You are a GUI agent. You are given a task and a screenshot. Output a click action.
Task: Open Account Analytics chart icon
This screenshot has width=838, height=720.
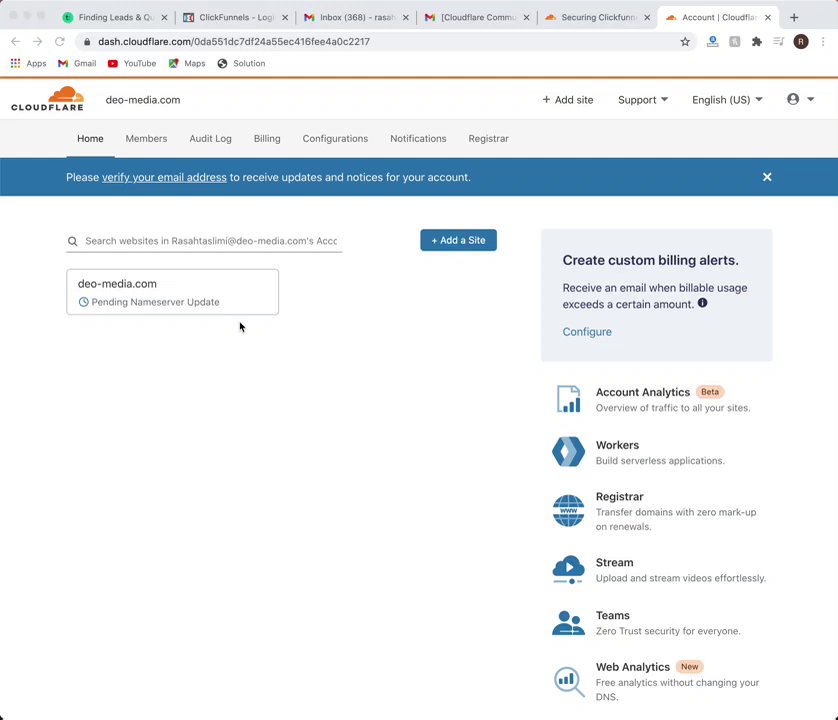[x=568, y=399]
